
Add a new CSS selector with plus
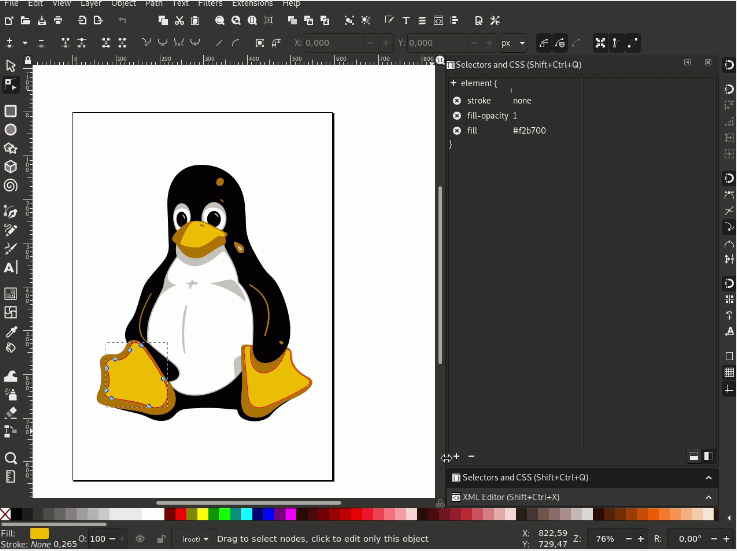point(456,456)
